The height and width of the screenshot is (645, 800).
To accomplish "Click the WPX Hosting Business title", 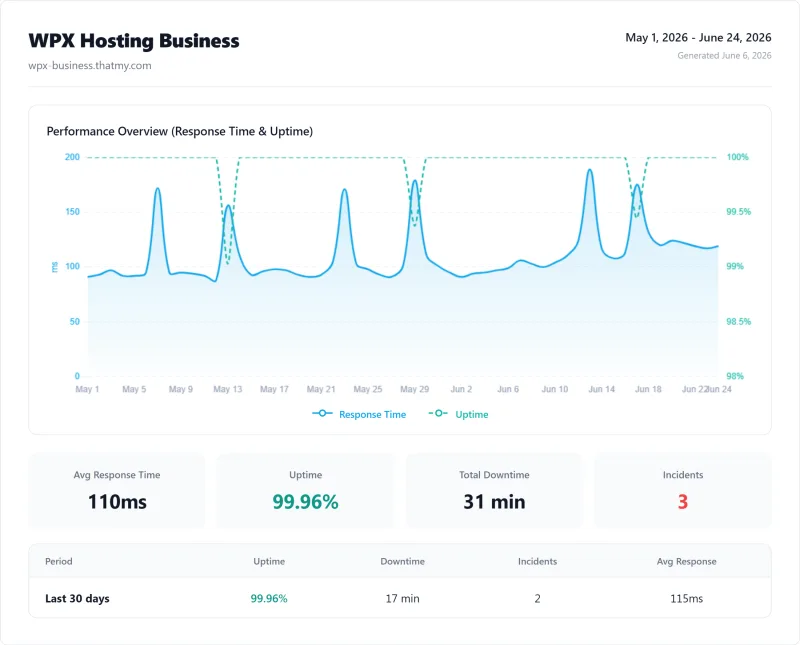I will [134, 41].
